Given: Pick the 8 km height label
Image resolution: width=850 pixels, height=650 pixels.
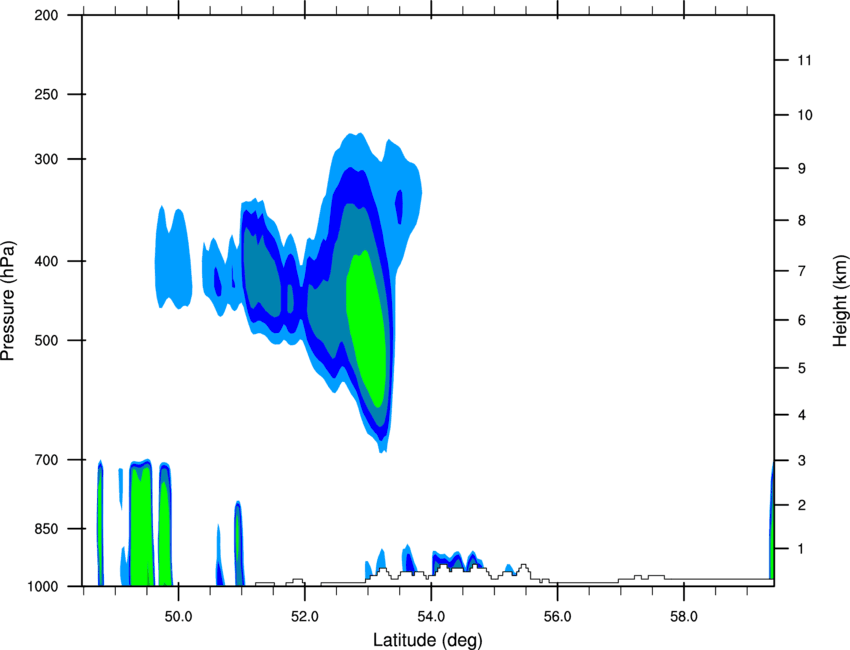Looking at the screenshot, I should [802, 221].
